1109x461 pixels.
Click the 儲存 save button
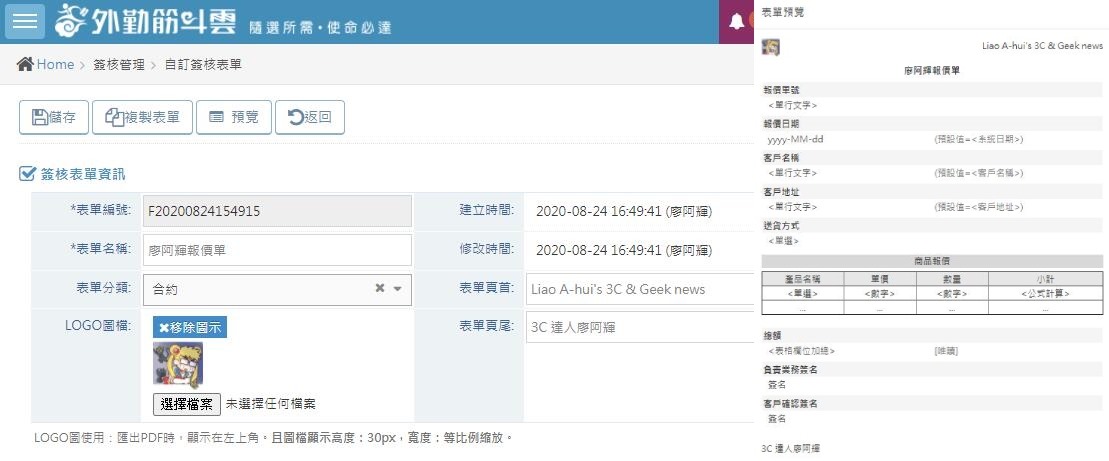click(x=53, y=117)
